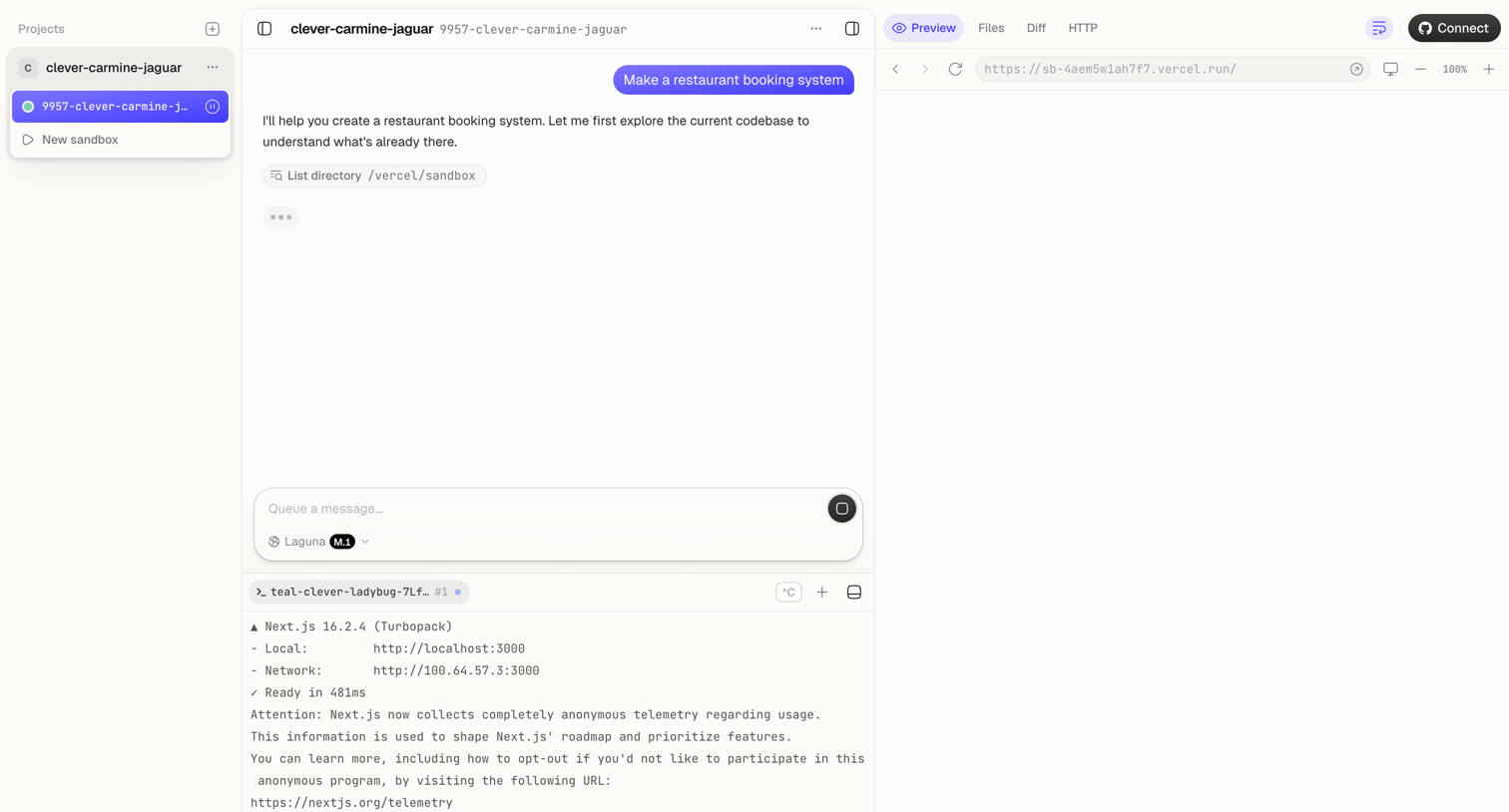Click the preview URL address field

click(x=1162, y=69)
